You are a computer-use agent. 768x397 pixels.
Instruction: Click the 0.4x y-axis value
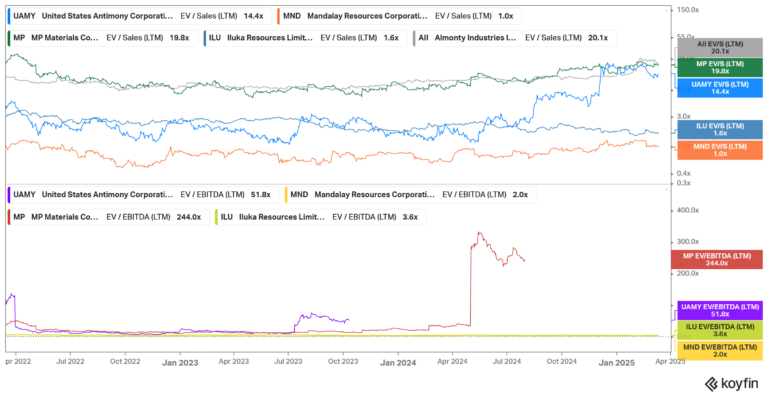(683, 173)
